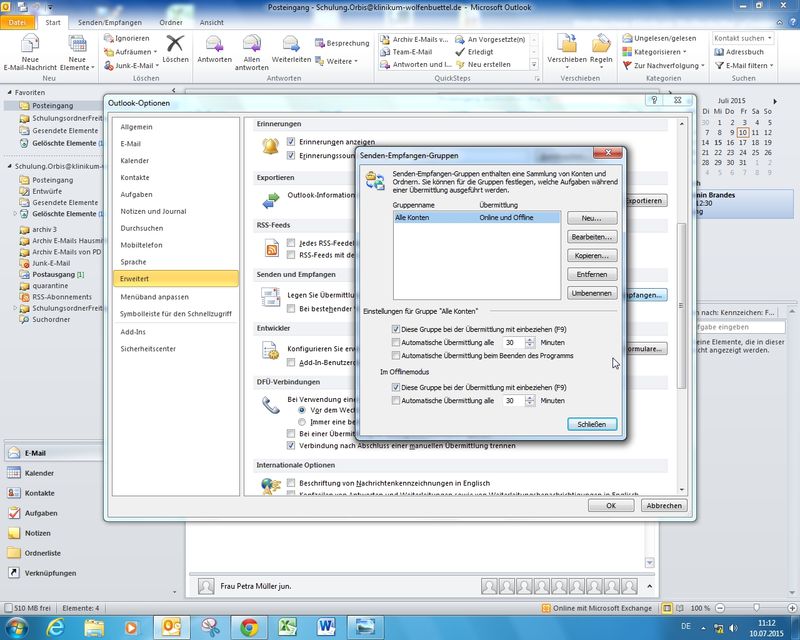Viewport: 800px width, 640px height.
Task: Open Kalender in navigation pane
Action: (40, 473)
